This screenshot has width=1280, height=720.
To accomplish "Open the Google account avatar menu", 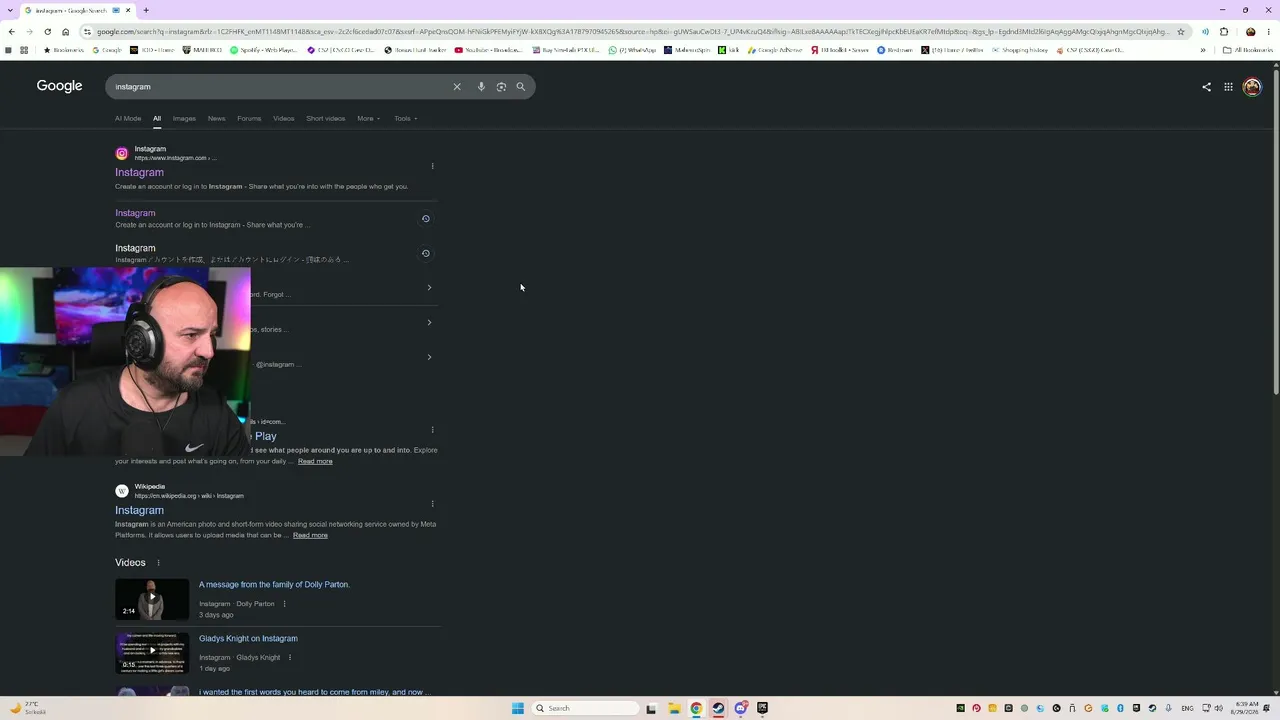I will (1252, 87).
